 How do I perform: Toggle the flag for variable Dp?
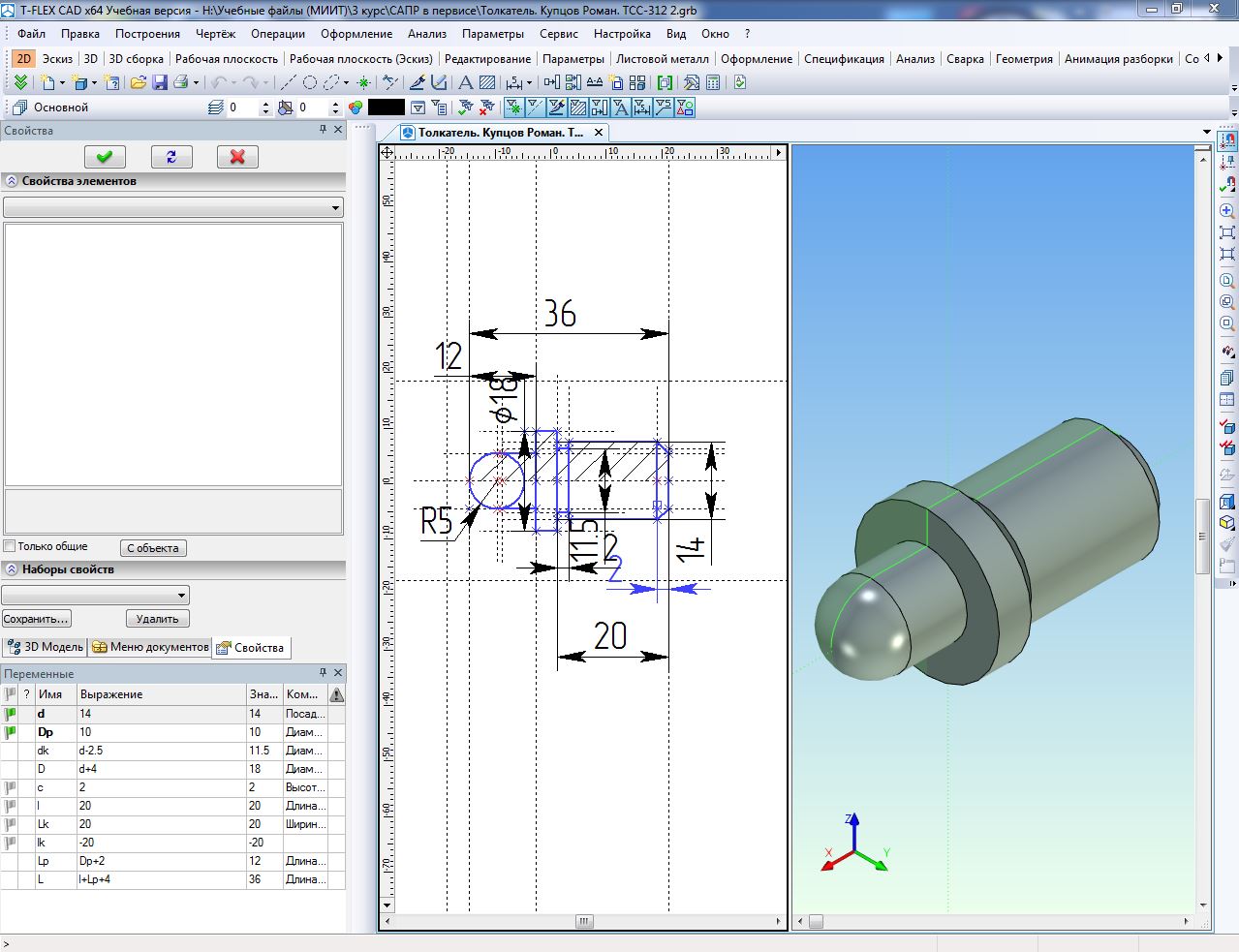coord(11,732)
